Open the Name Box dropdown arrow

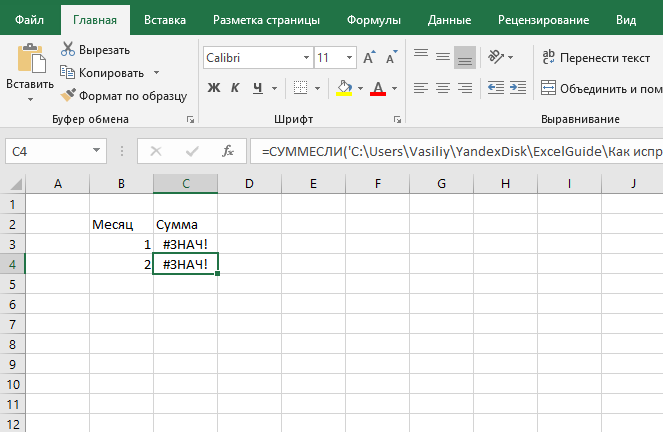coord(96,150)
